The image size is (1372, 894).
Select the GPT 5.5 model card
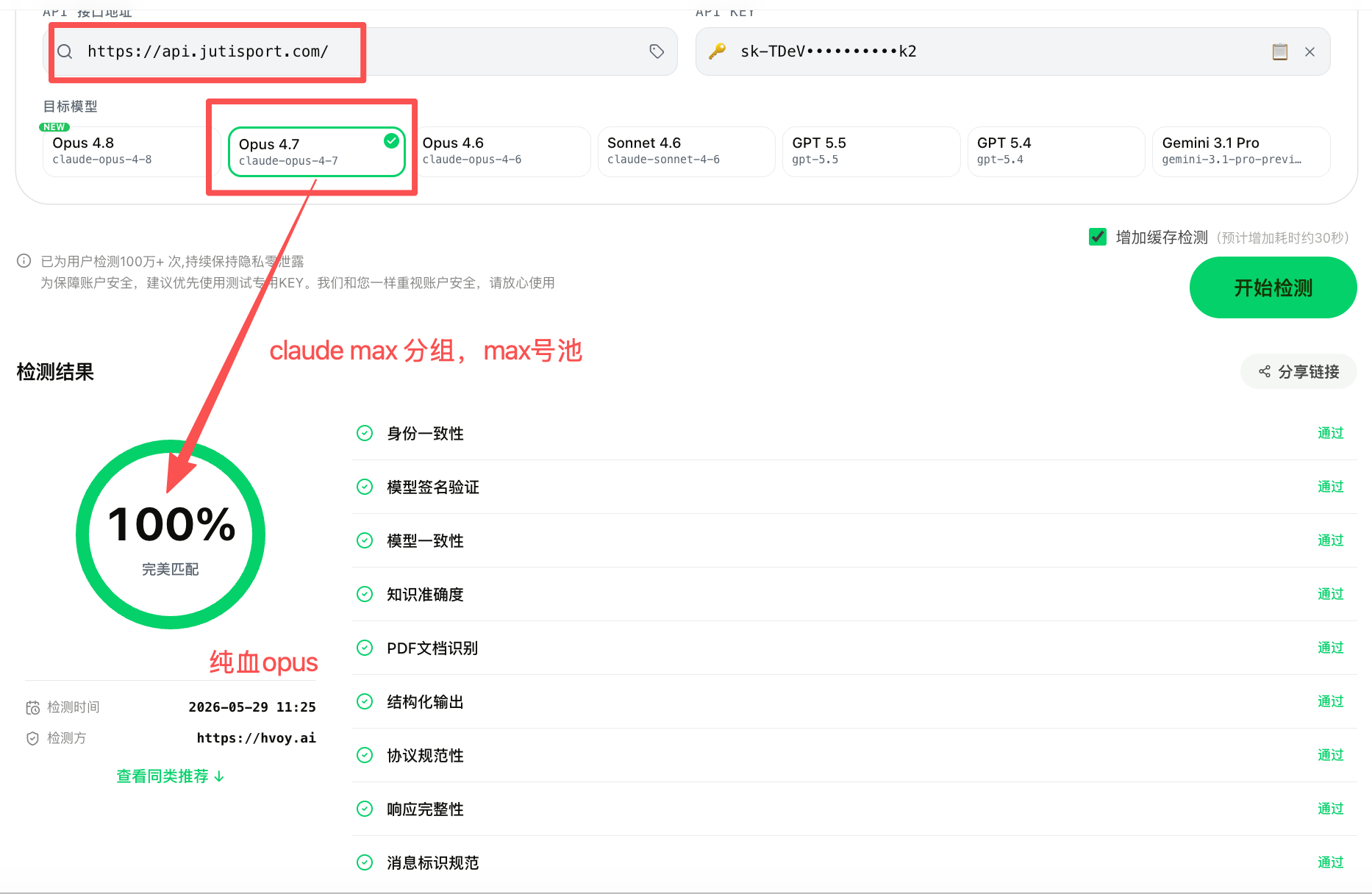[x=871, y=151]
